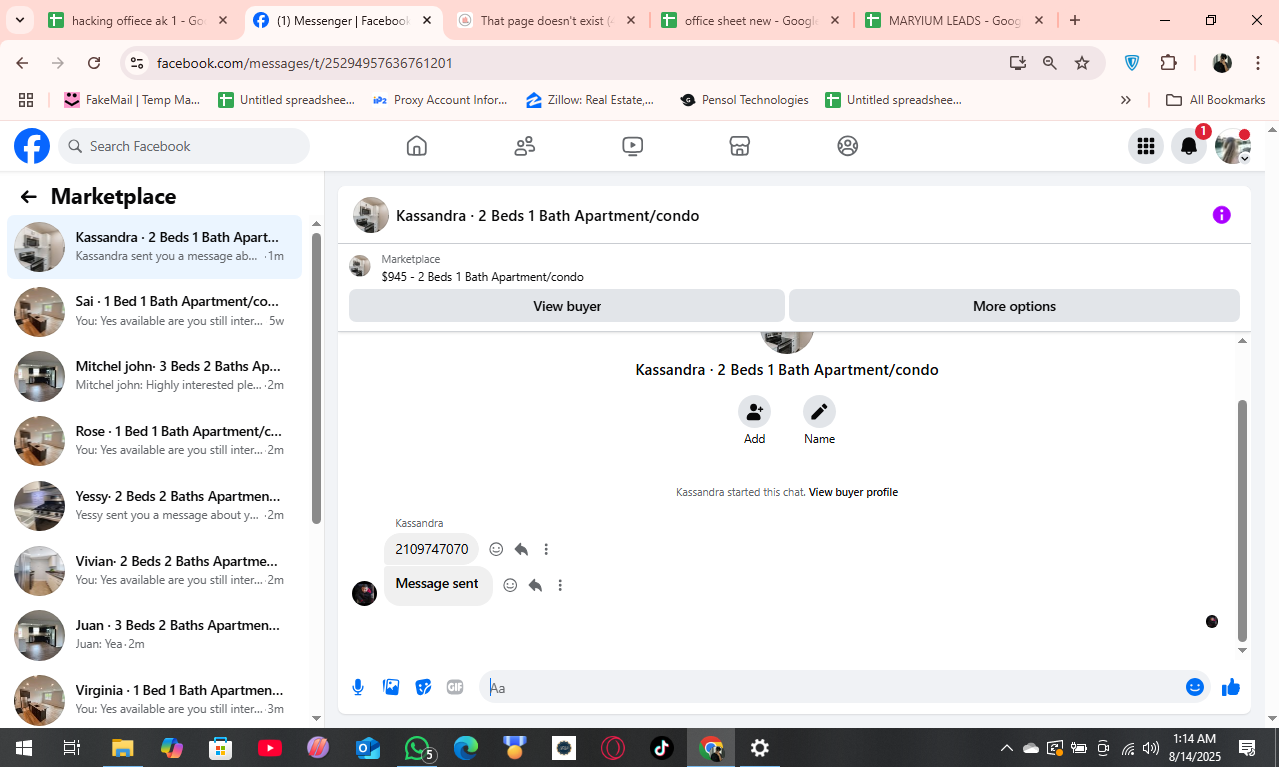Open the Kassandra conversation
This screenshot has height=767, width=1279.
154,247
